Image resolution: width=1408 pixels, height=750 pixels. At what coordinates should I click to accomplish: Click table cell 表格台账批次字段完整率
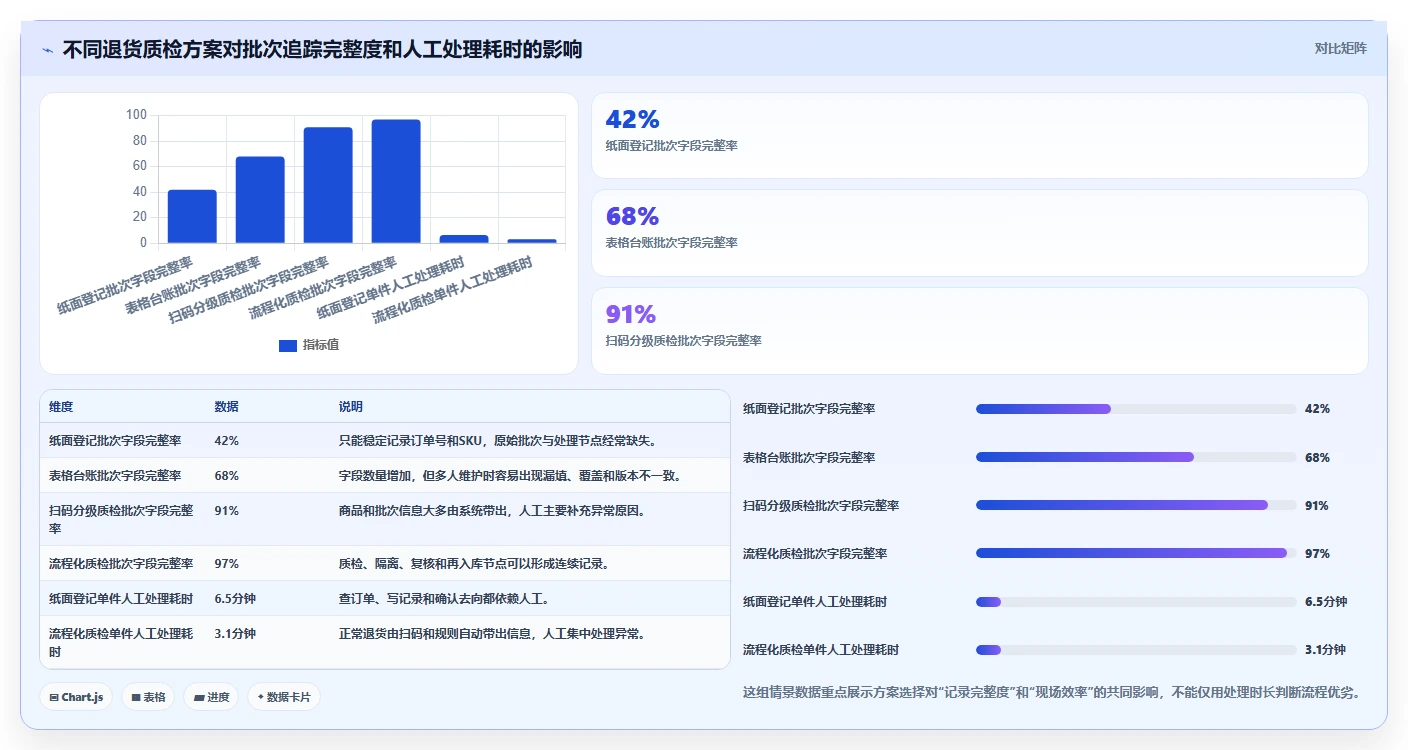[115, 475]
